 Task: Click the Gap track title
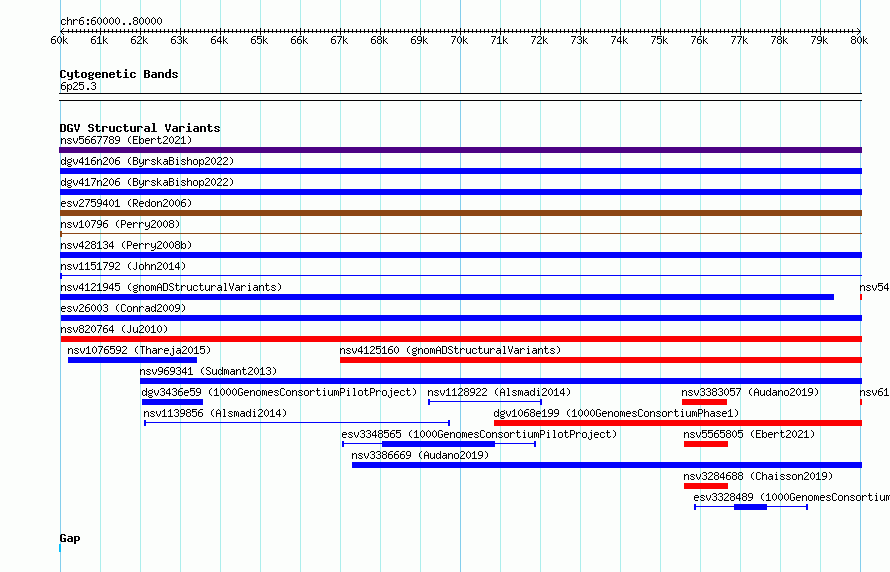[x=70, y=539]
